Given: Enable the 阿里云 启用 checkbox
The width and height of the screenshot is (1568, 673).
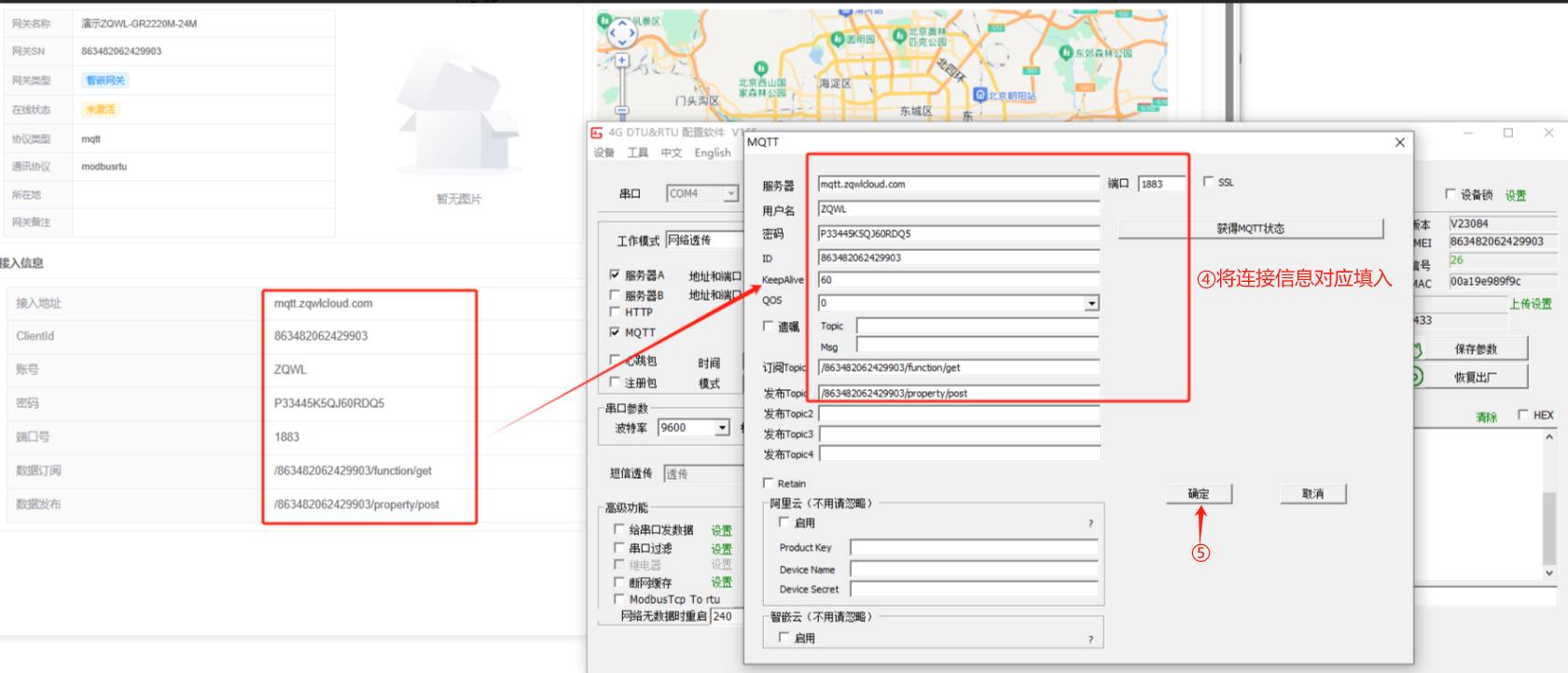Looking at the screenshot, I should [x=784, y=522].
